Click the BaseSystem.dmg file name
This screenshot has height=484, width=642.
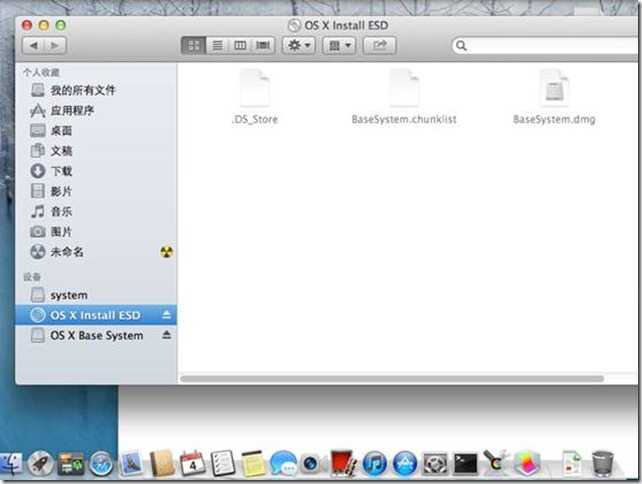pyautogui.click(x=554, y=119)
